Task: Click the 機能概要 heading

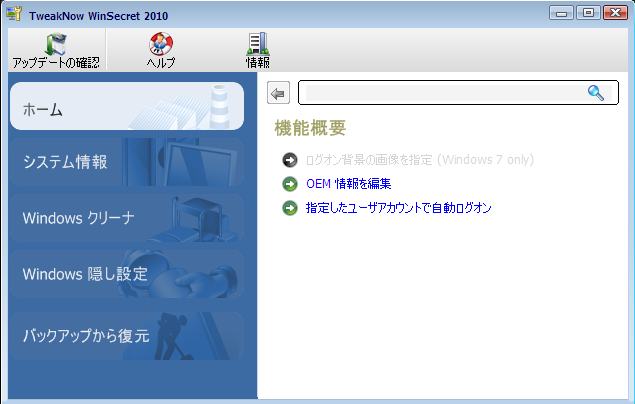Action: [x=310, y=128]
